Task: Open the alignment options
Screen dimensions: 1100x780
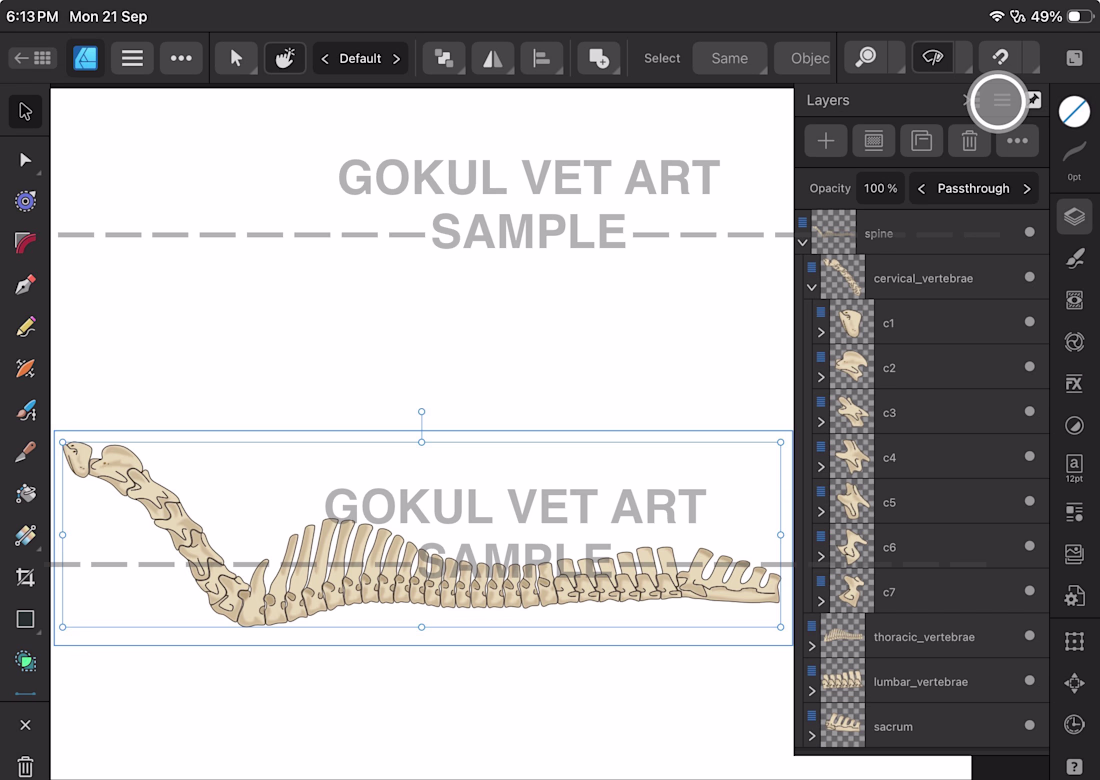Action: pos(541,58)
